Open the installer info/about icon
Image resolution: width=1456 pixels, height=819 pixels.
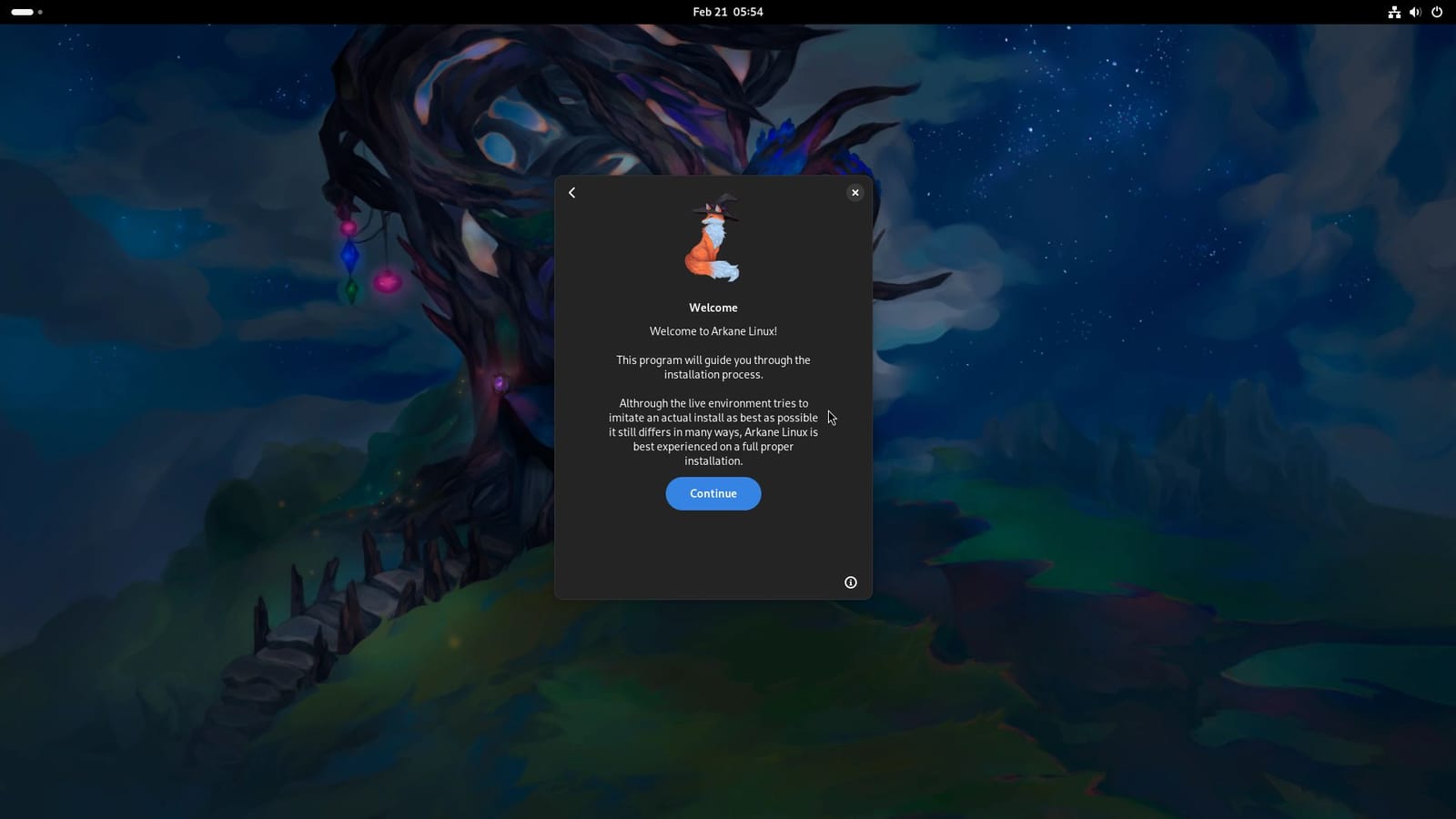(x=851, y=582)
